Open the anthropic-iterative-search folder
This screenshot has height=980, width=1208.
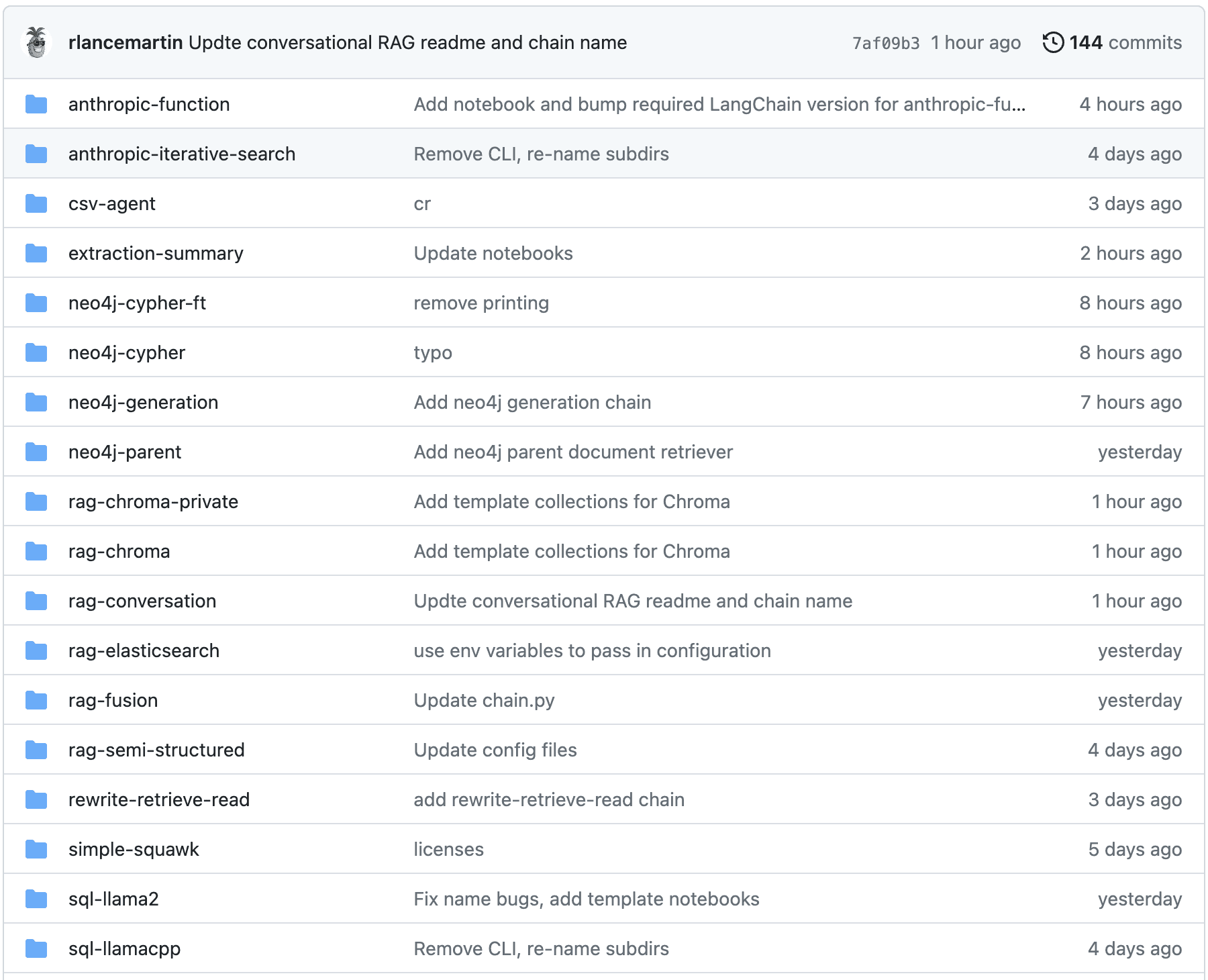tap(182, 154)
